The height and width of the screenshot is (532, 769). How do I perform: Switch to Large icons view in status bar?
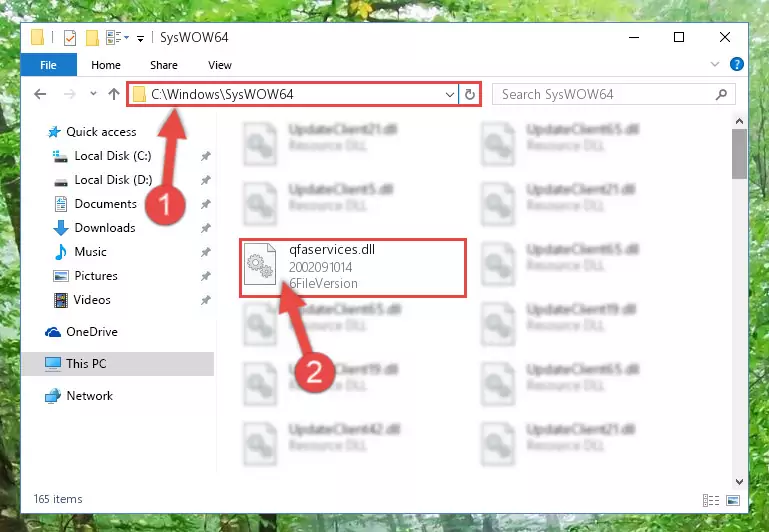(733, 500)
